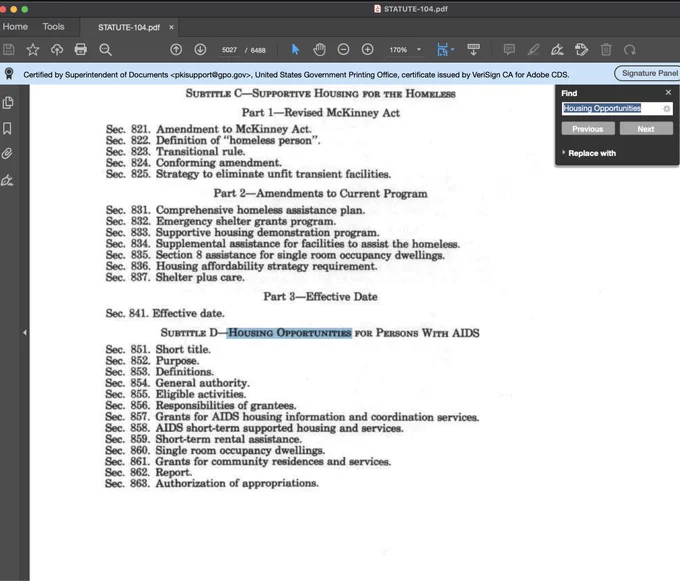Click Sec. 862 Report line
This screenshot has height=581, width=680.
[148, 472]
